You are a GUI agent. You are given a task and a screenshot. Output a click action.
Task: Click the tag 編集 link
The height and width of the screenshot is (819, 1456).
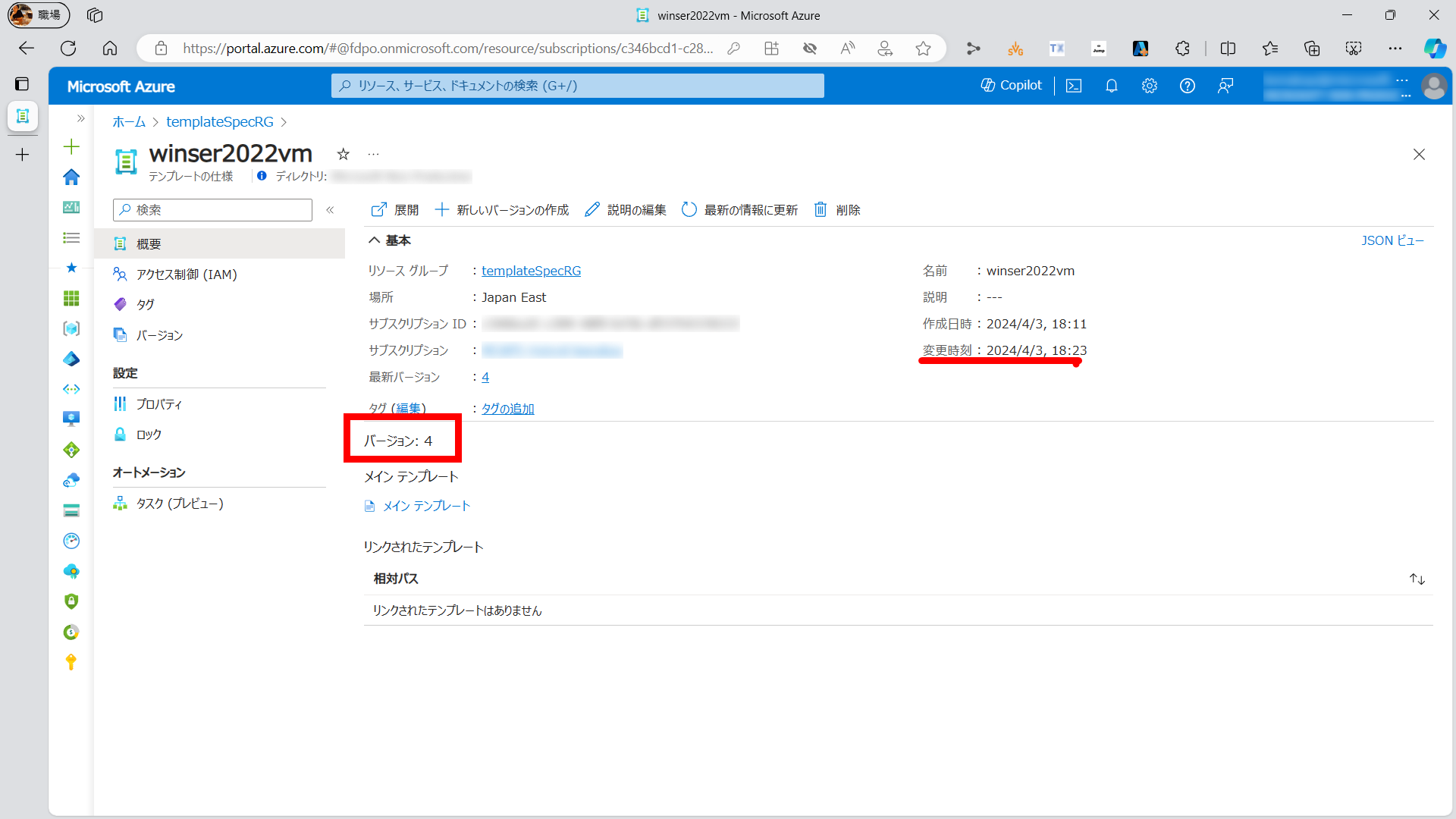[x=409, y=409]
